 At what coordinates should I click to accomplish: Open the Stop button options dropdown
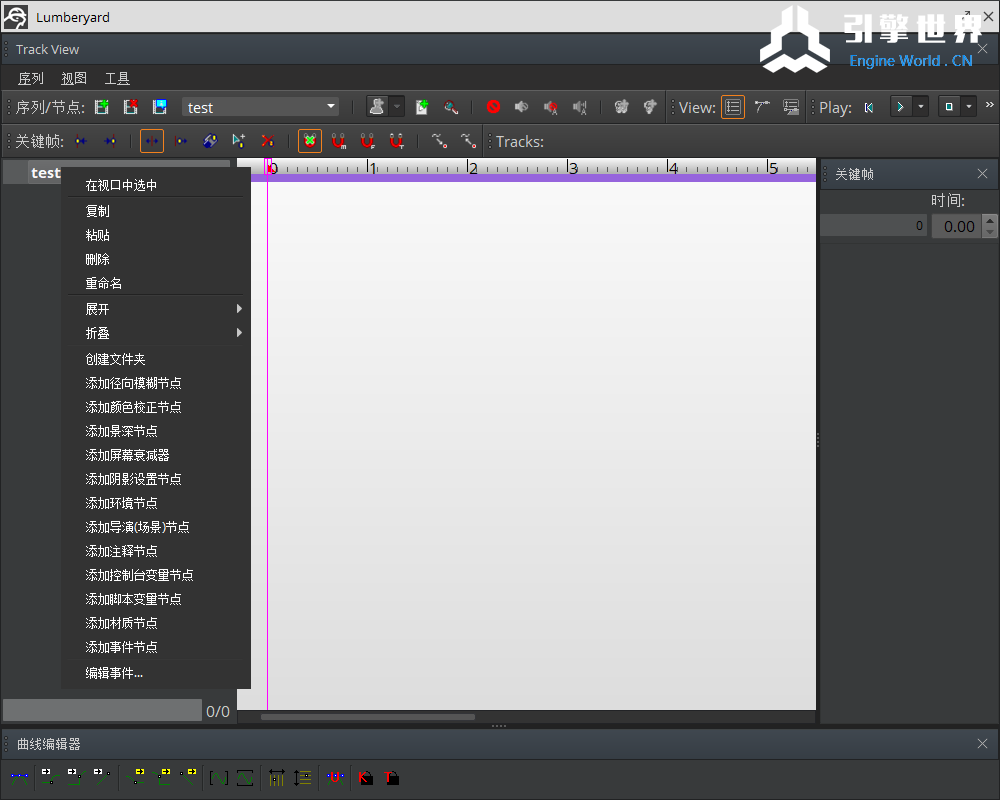[969, 107]
